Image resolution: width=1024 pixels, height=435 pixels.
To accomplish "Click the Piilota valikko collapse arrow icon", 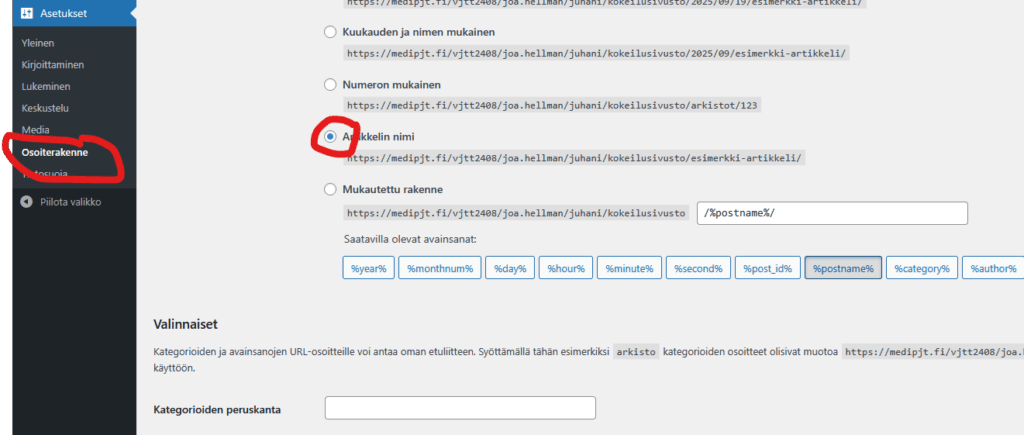I will pyautogui.click(x=26, y=202).
